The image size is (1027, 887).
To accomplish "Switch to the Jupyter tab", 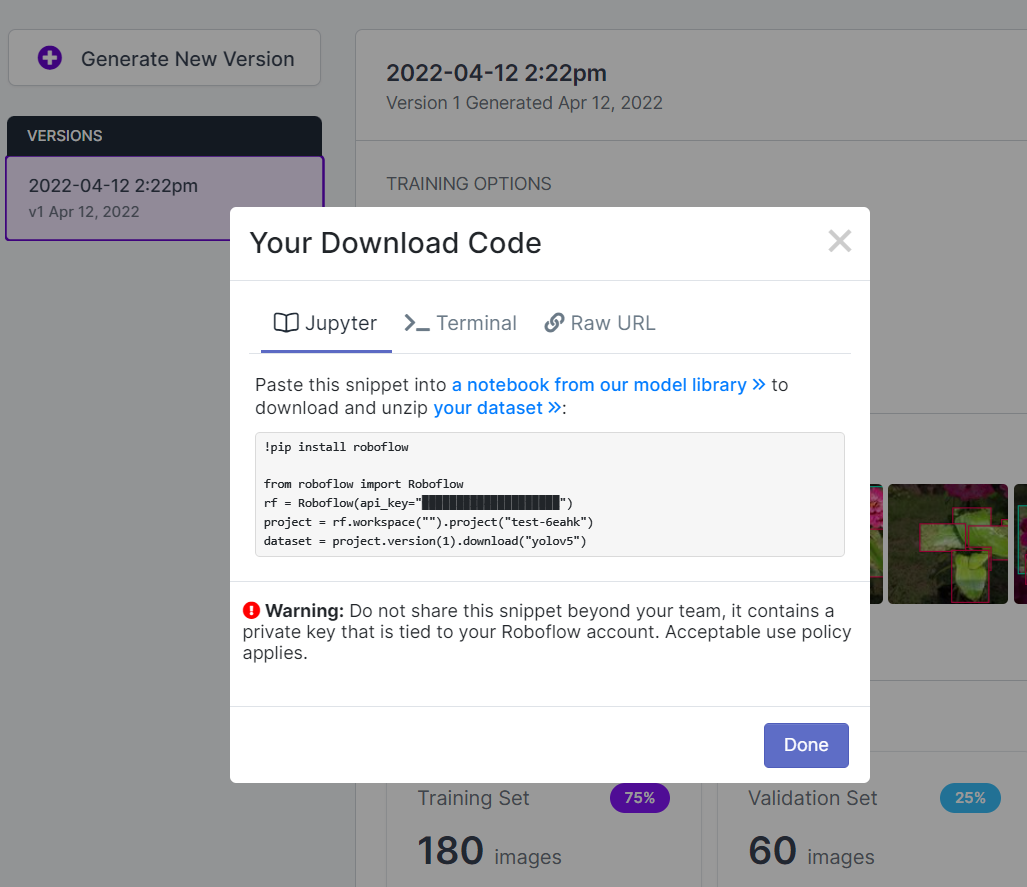I will point(326,323).
